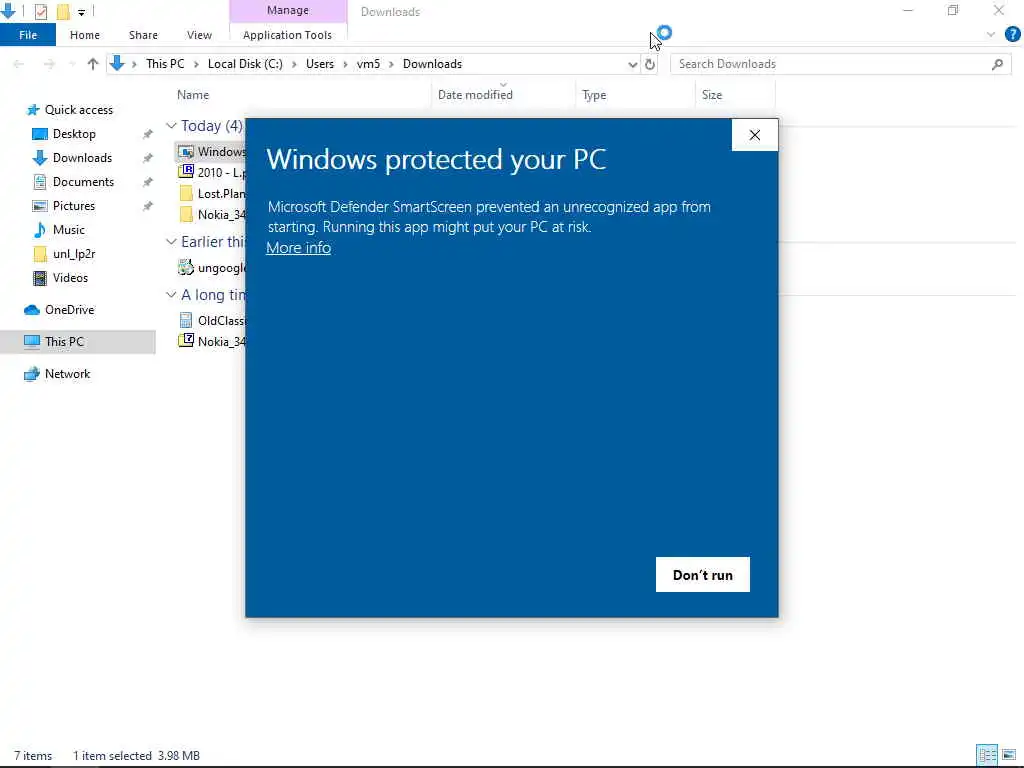1024x768 pixels.
Task: Click the Downloads pin icon
Action: [148, 158]
